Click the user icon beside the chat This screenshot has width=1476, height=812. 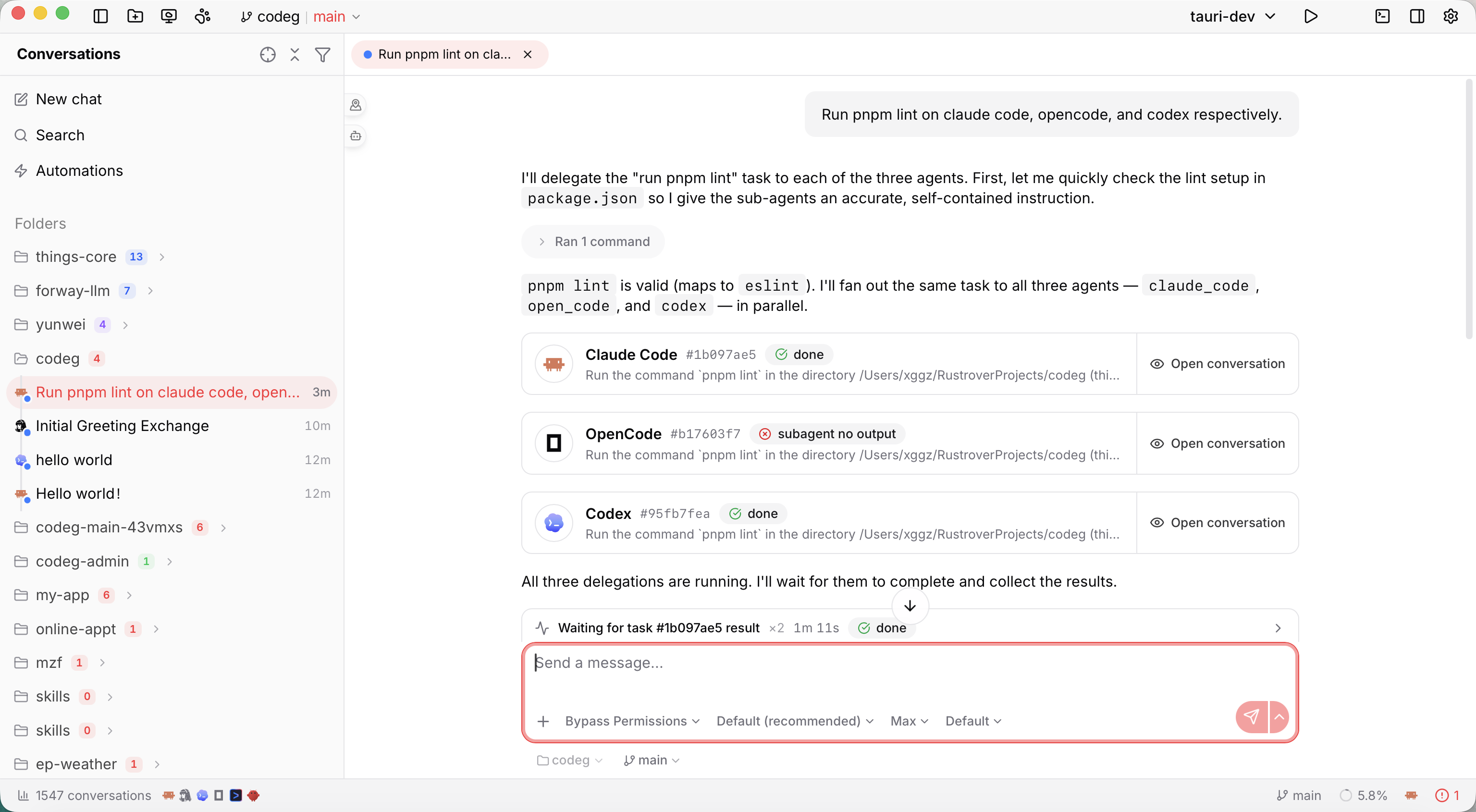pos(355,105)
